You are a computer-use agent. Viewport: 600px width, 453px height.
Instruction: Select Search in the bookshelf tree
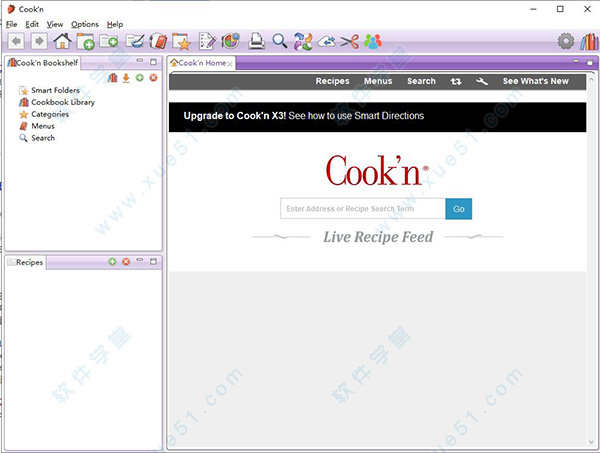click(x=43, y=138)
